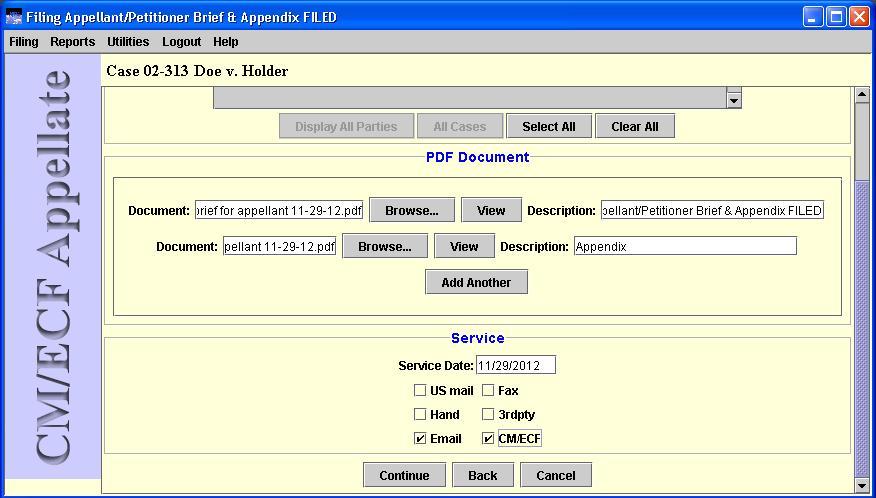Click the Add Another button
876x498 pixels.
[x=476, y=282]
